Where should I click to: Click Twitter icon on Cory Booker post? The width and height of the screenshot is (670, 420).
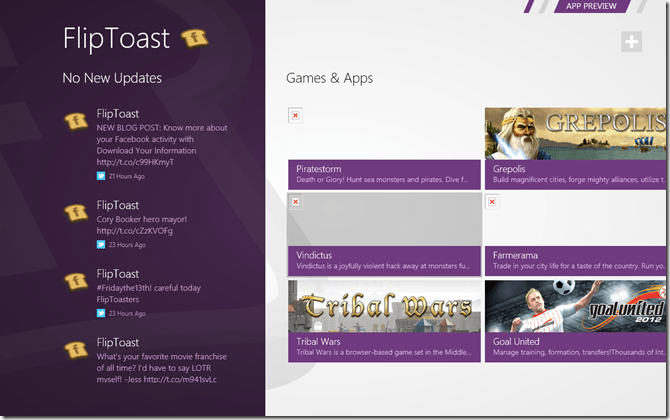point(101,244)
